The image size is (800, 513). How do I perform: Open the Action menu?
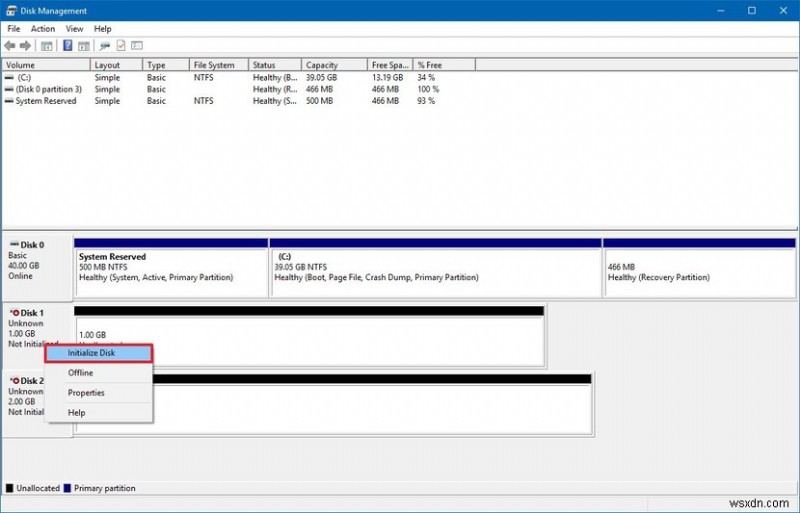(43, 29)
